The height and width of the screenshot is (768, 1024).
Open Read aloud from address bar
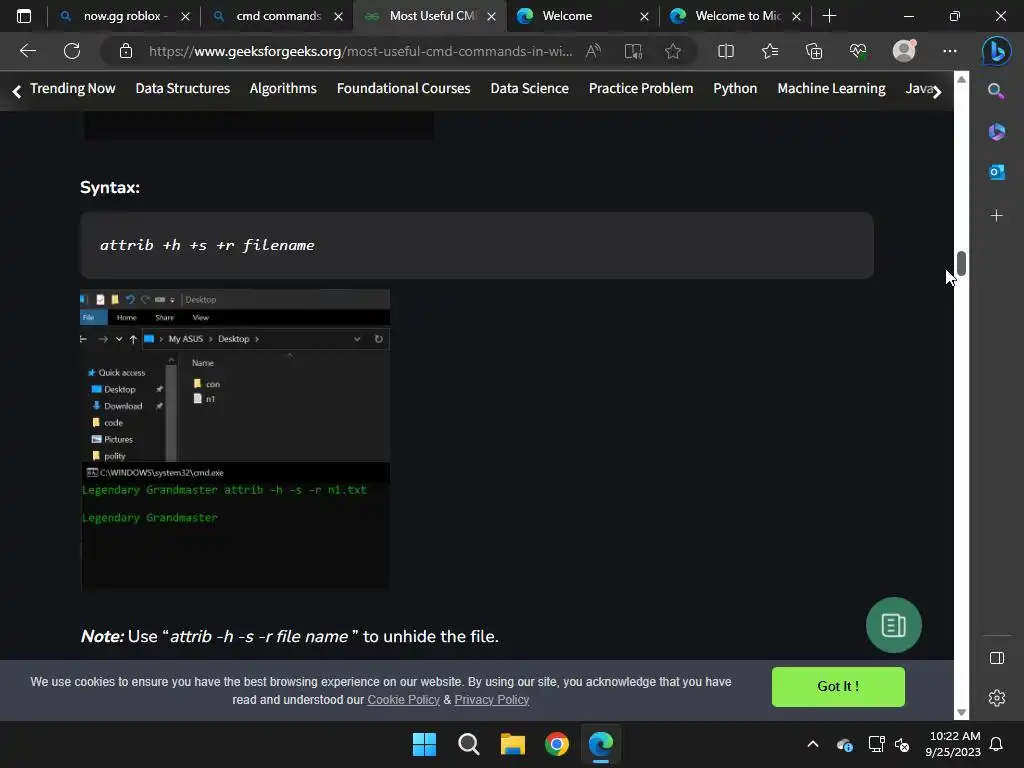[x=593, y=51]
